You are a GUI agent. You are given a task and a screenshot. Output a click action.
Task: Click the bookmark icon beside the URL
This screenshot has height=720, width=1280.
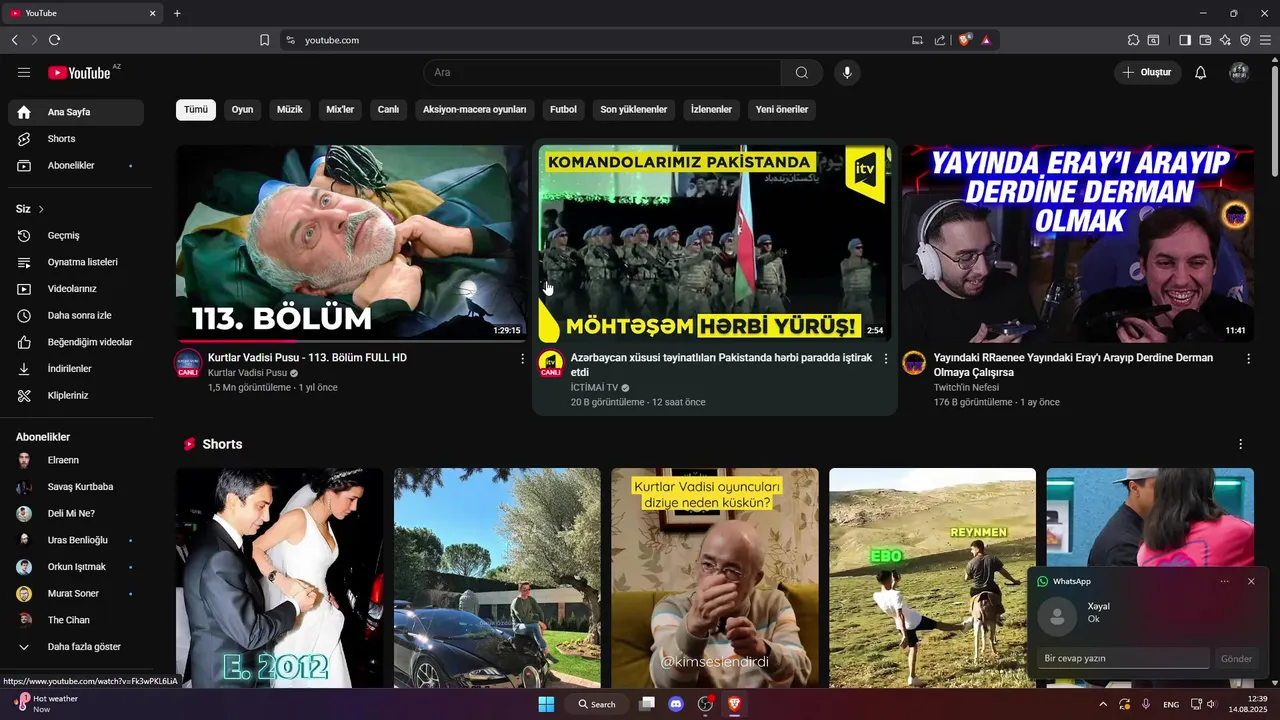pos(264,40)
